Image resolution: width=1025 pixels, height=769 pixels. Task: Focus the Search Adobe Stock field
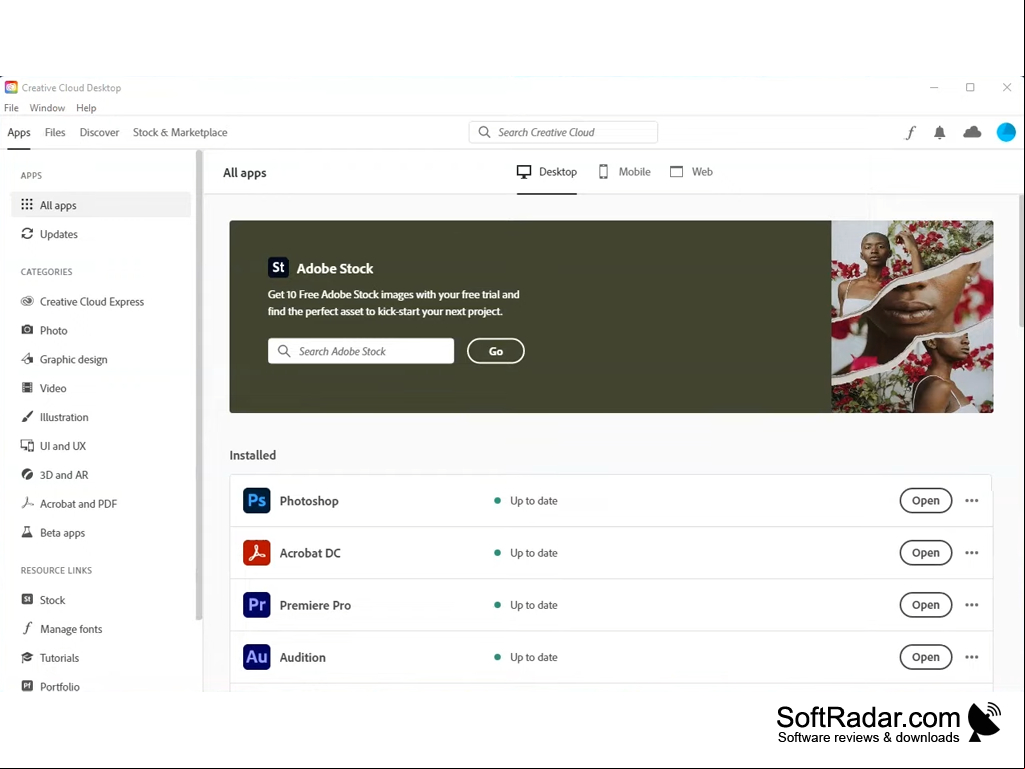(361, 351)
